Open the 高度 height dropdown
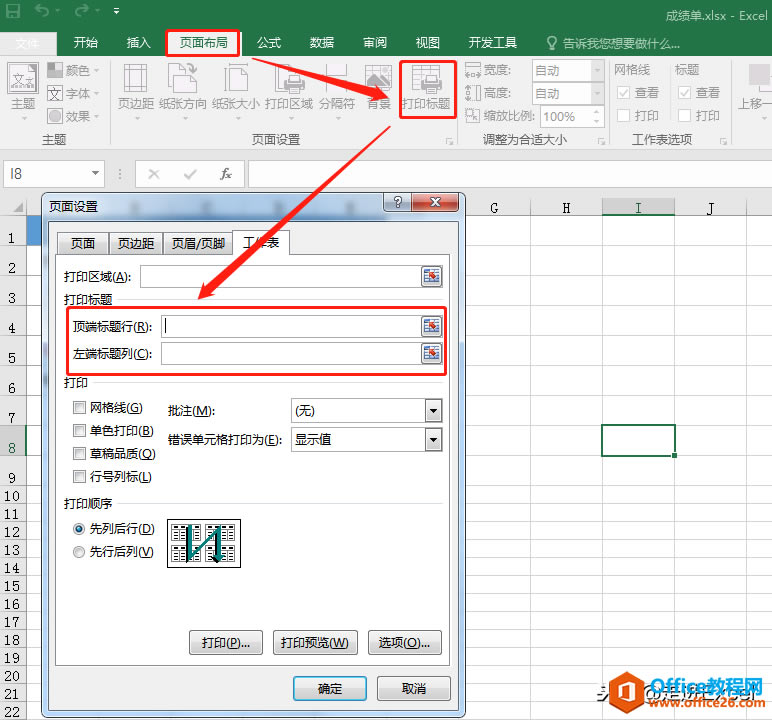 click(x=597, y=93)
